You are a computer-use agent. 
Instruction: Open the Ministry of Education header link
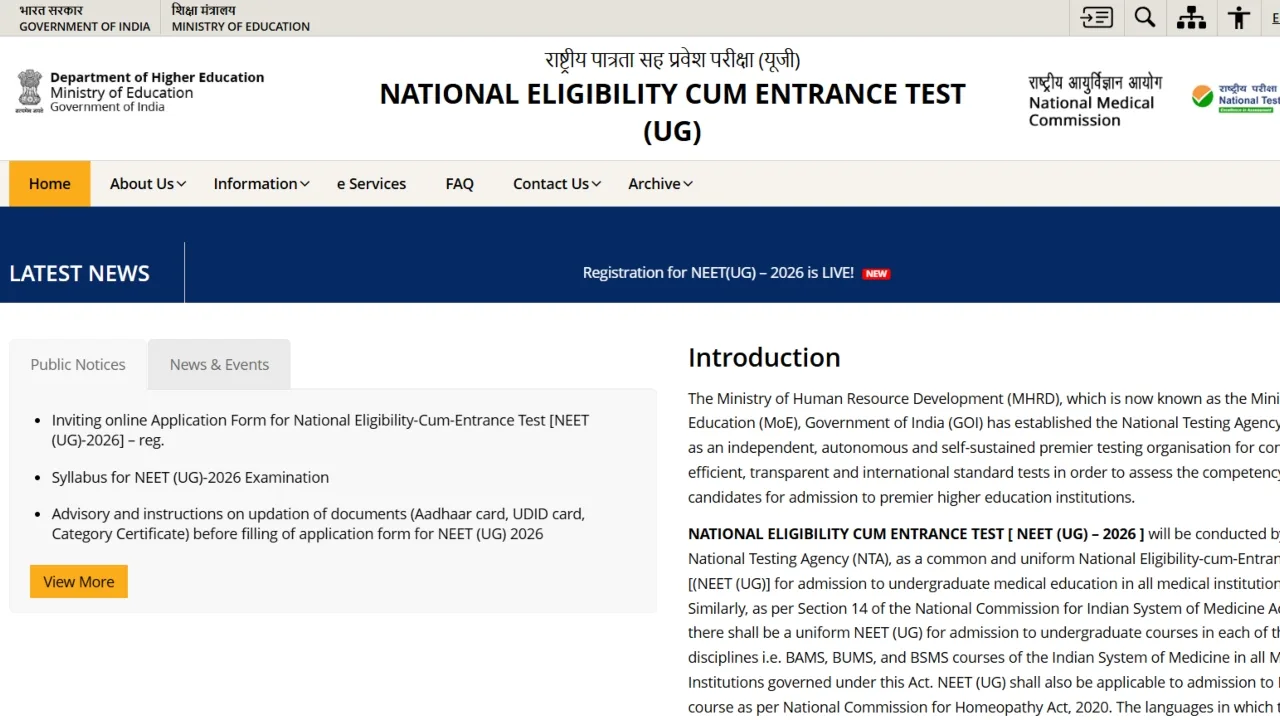(240, 17)
